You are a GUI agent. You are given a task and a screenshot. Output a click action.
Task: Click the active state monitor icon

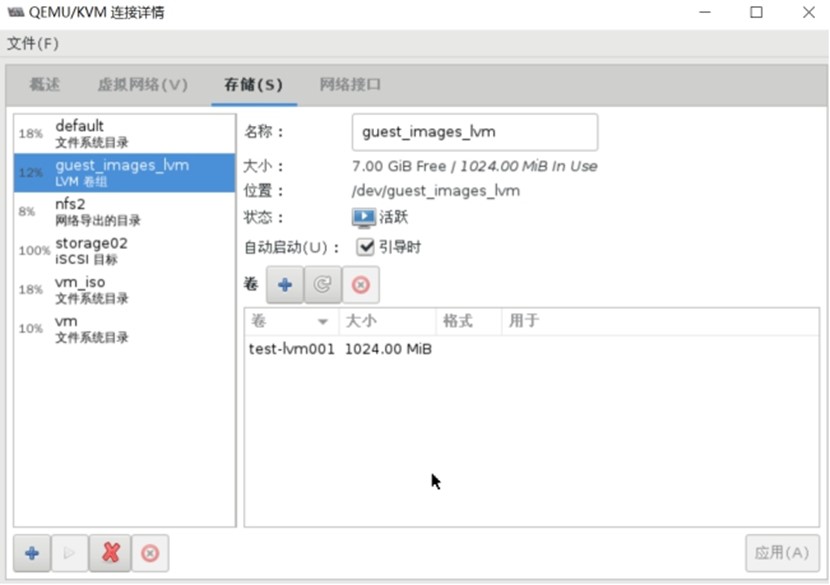click(x=363, y=217)
